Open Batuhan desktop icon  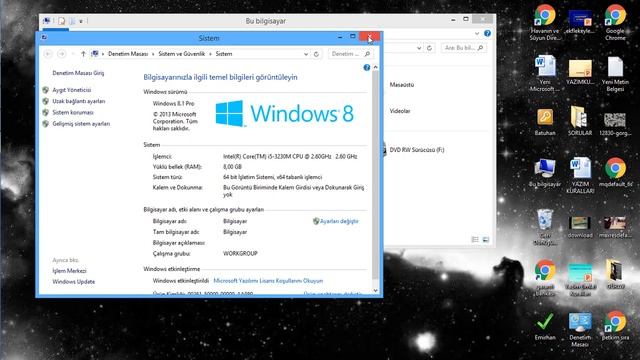click(545, 122)
